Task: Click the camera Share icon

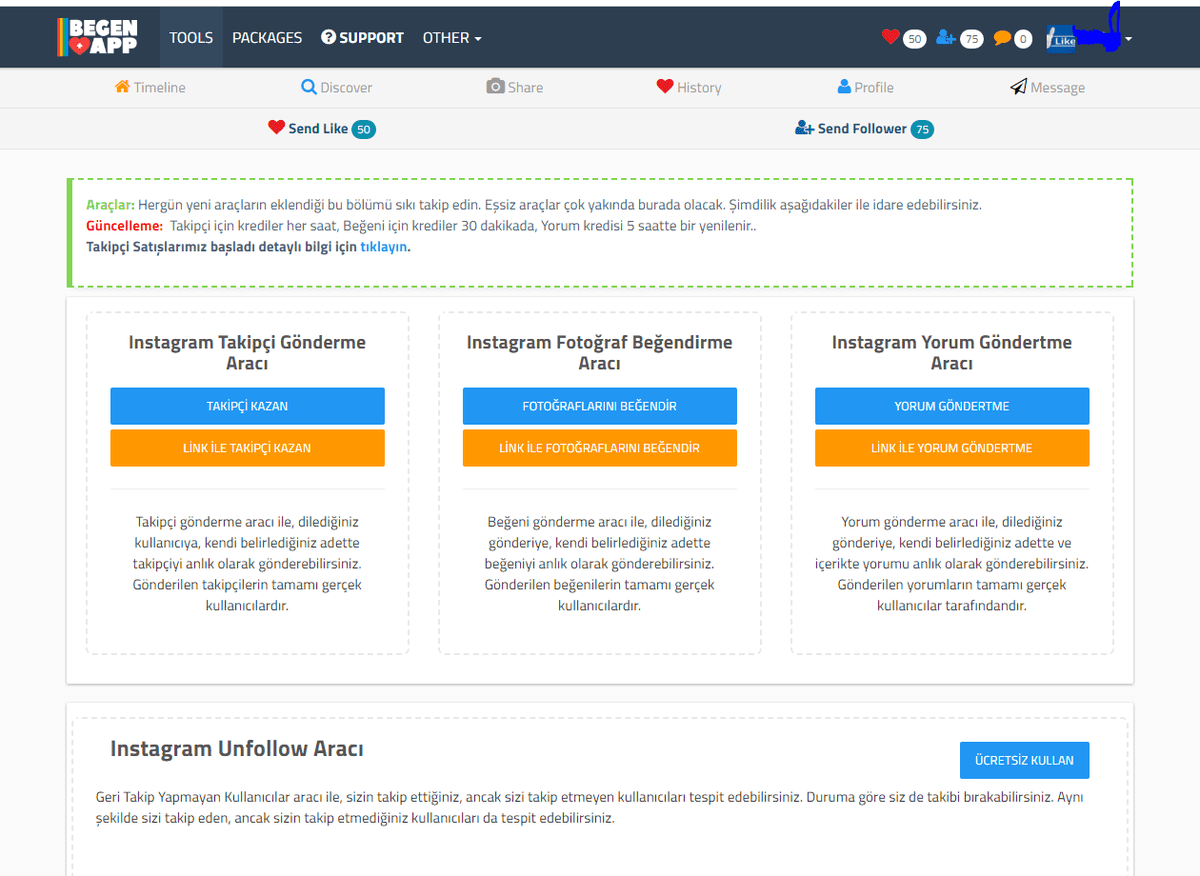Action: [495, 87]
